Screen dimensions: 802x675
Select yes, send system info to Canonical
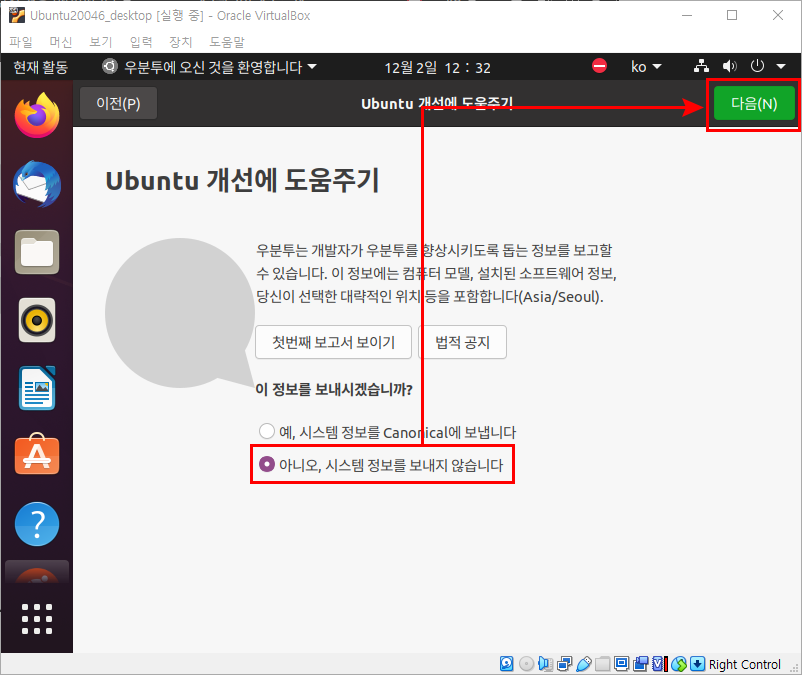pos(387,432)
